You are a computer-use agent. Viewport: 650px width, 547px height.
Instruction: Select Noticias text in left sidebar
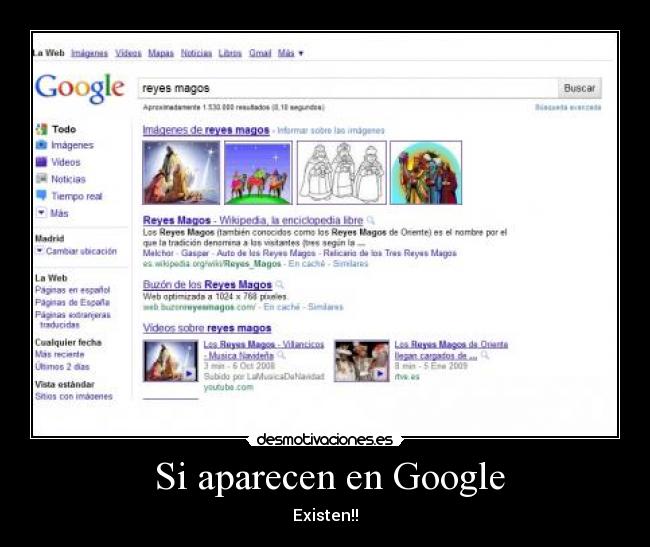(68, 179)
